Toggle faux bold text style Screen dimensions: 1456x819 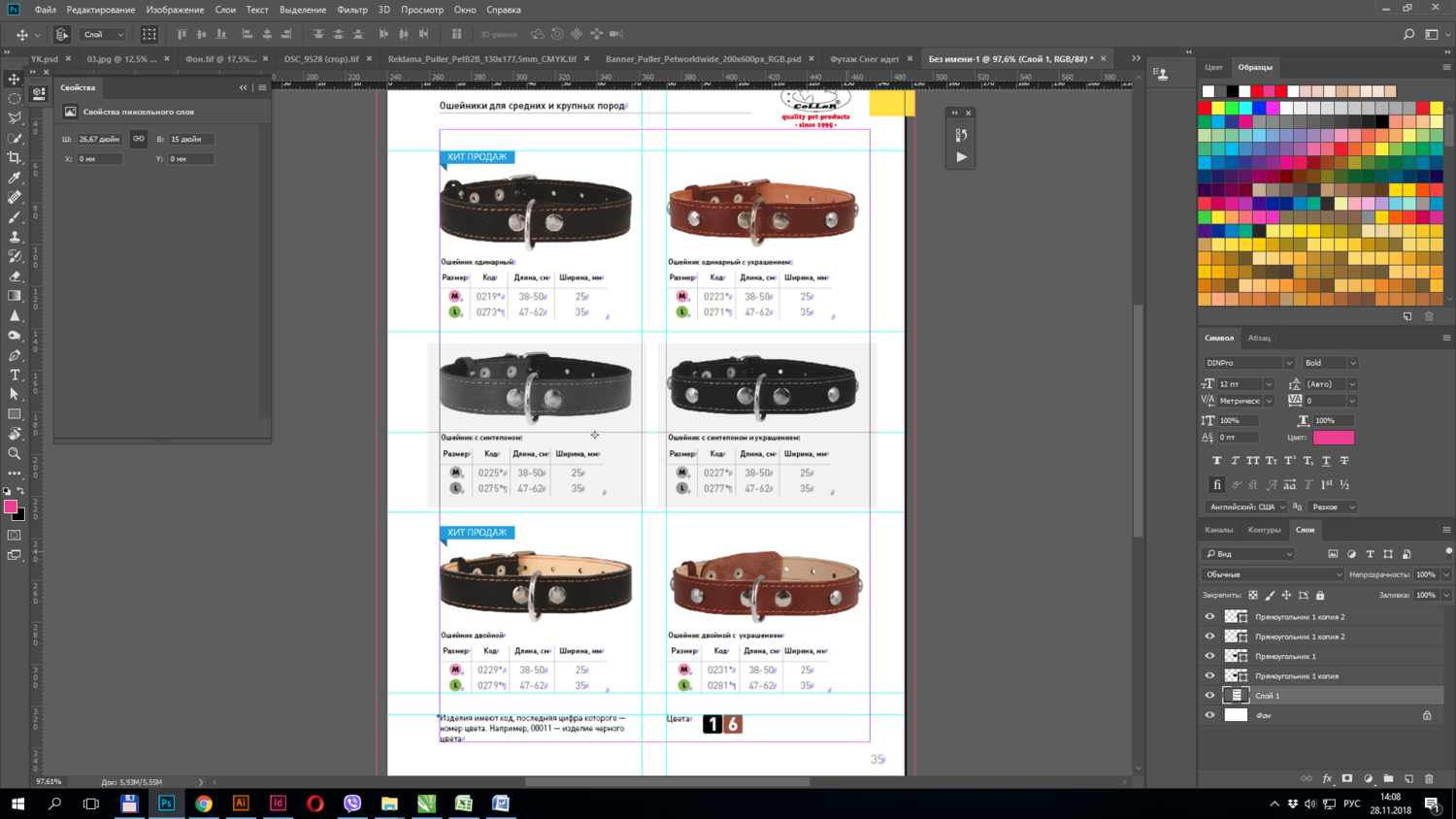pos(1217,461)
